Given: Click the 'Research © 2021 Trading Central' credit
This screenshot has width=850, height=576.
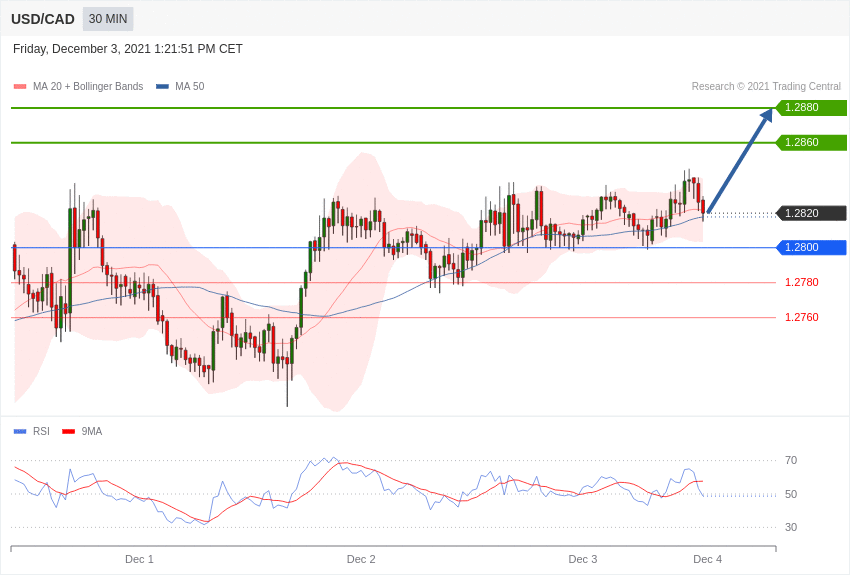Looking at the screenshot, I should coord(766,86).
